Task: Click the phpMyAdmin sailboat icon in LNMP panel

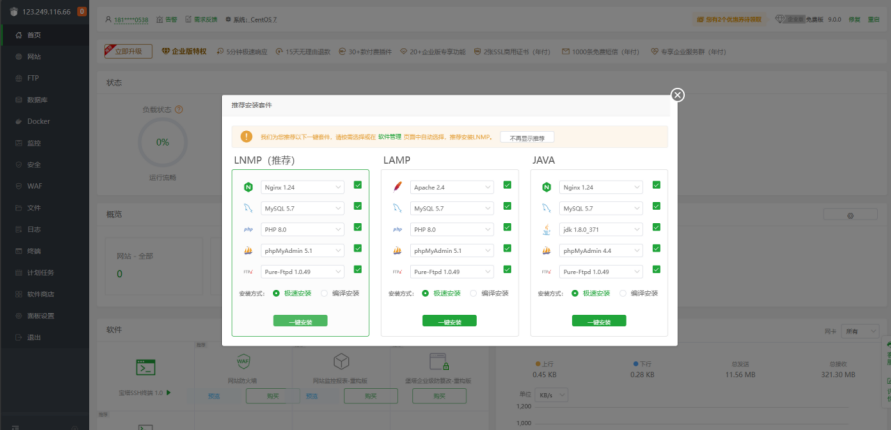Action: coord(248,251)
